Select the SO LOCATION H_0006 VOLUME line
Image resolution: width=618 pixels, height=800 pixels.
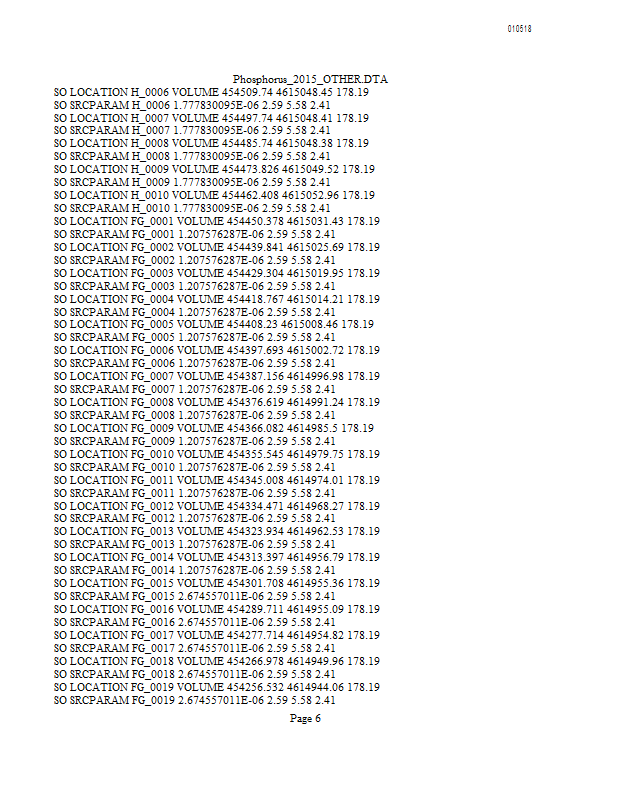coord(211,92)
